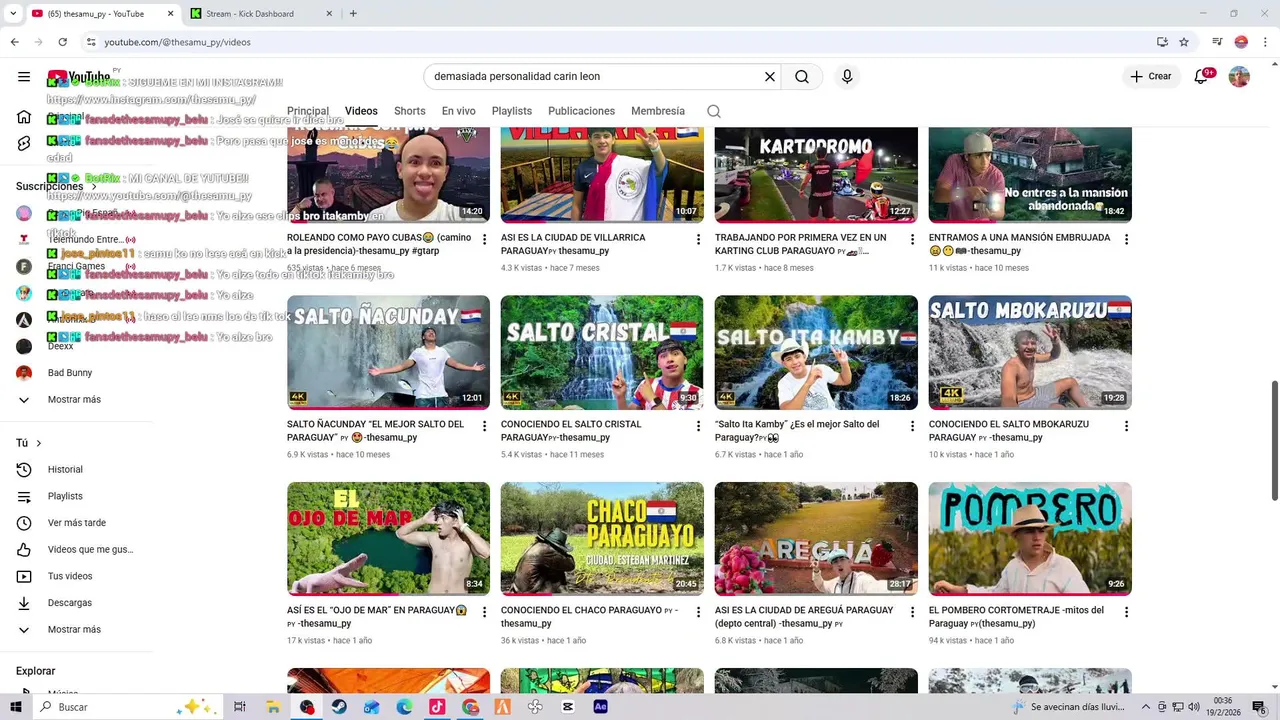Show hidden system tray icons
This screenshot has width=1280, height=720.
(1146, 707)
